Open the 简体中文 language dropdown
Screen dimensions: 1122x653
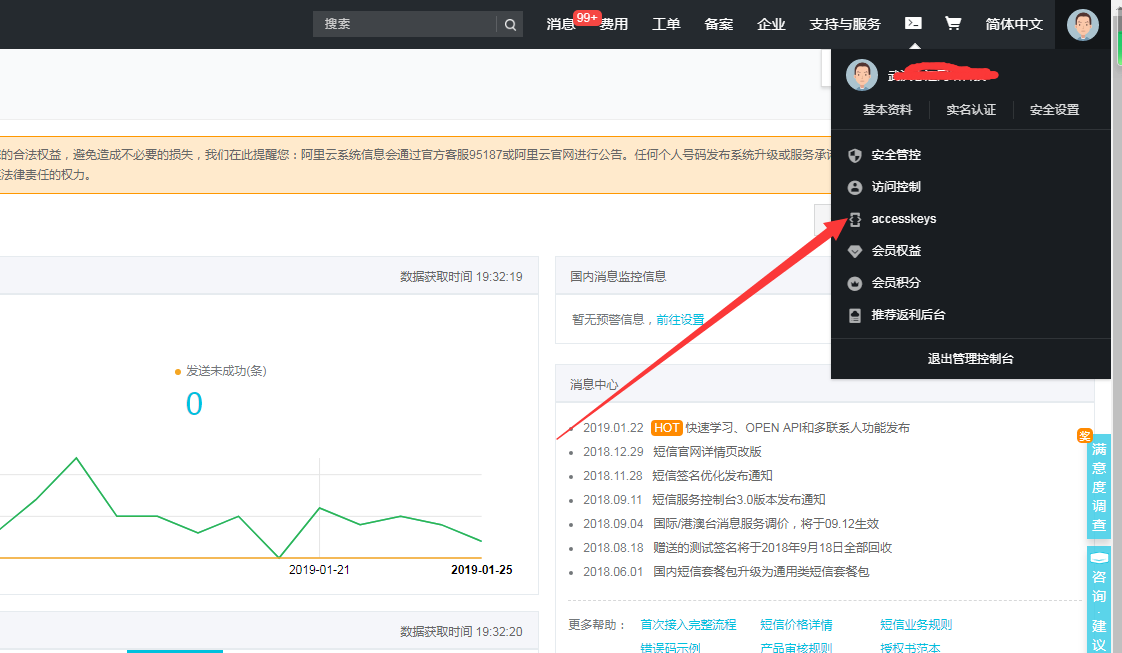pyautogui.click(x=1013, y=24)
